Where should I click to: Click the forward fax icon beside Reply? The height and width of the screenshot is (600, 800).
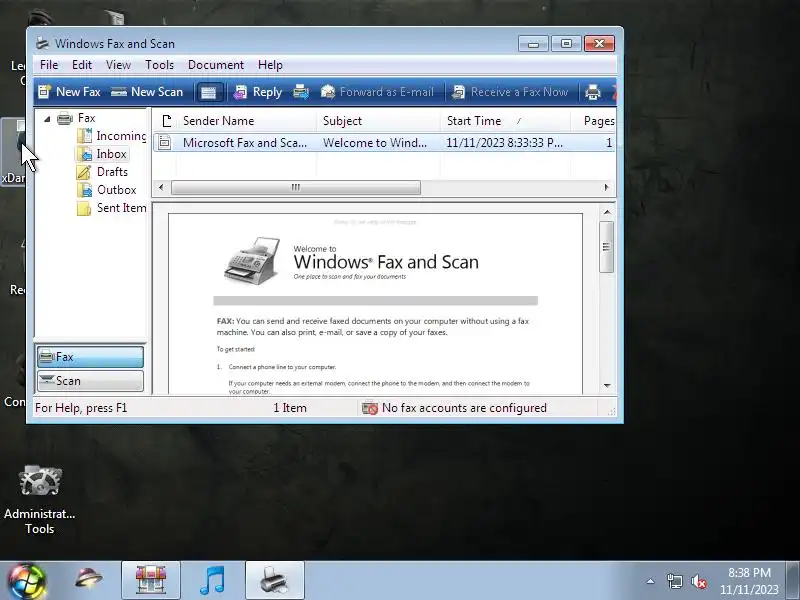[301, 92]
